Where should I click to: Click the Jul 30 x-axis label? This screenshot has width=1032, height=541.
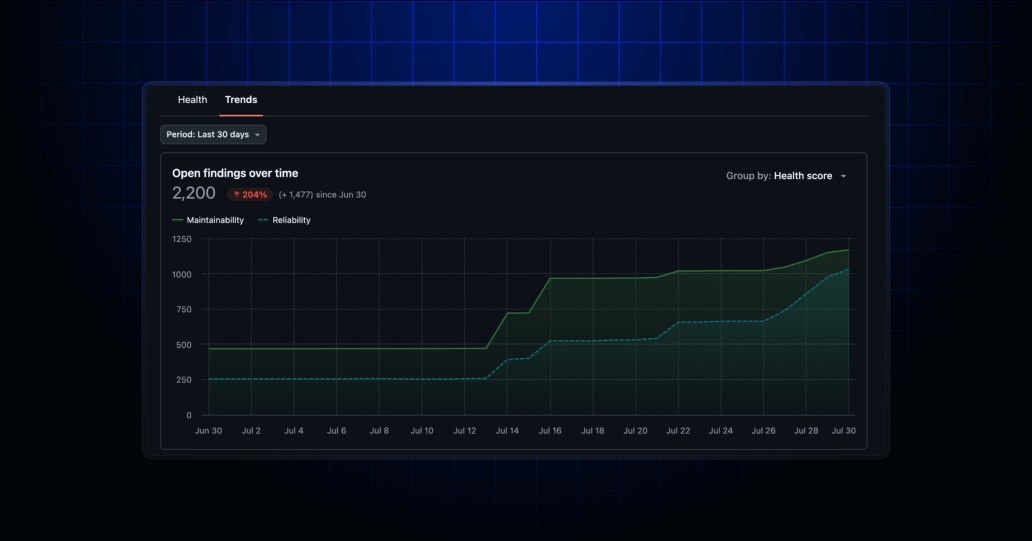click(x=844, y=430)
